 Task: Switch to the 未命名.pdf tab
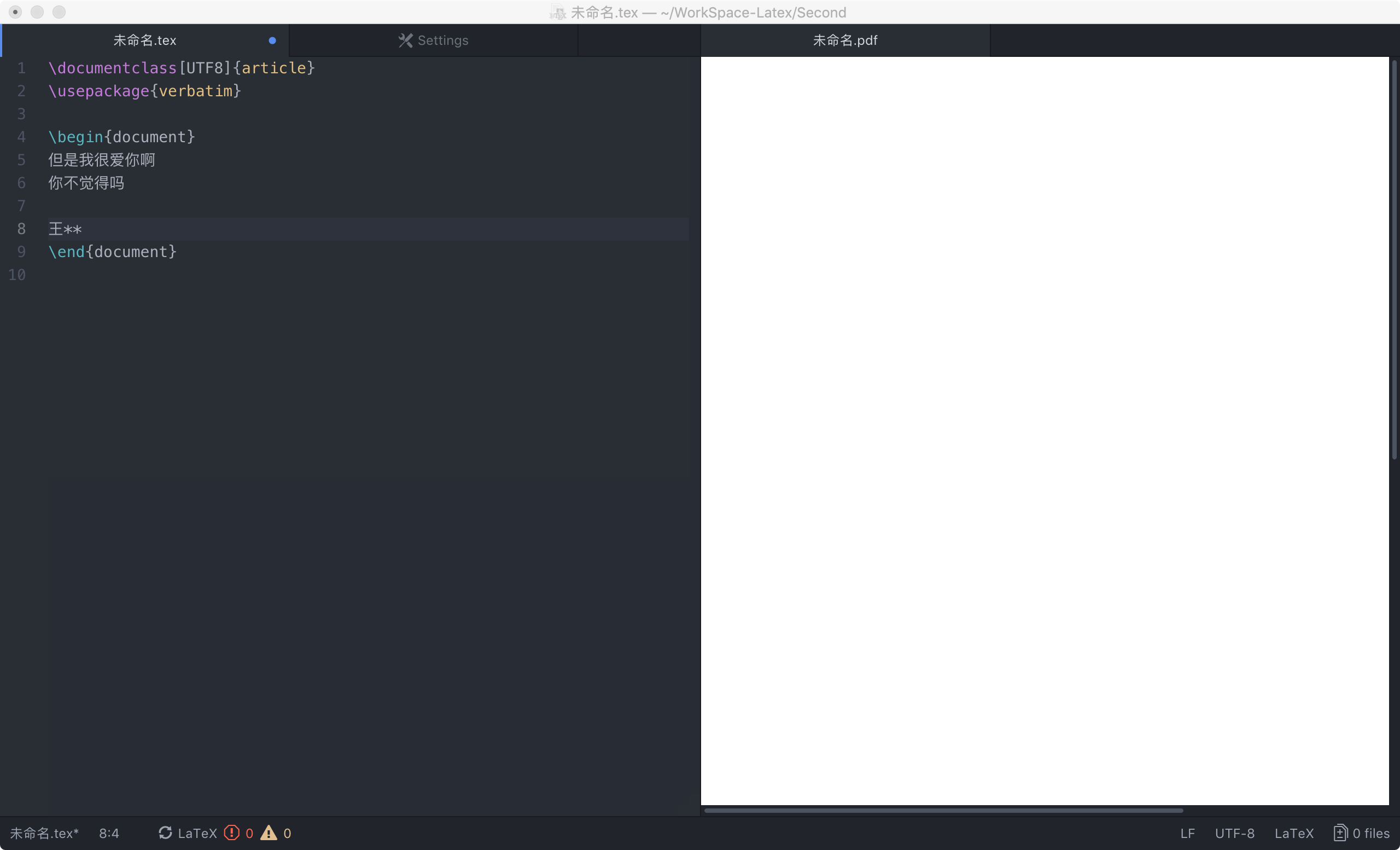pos(845,40)
